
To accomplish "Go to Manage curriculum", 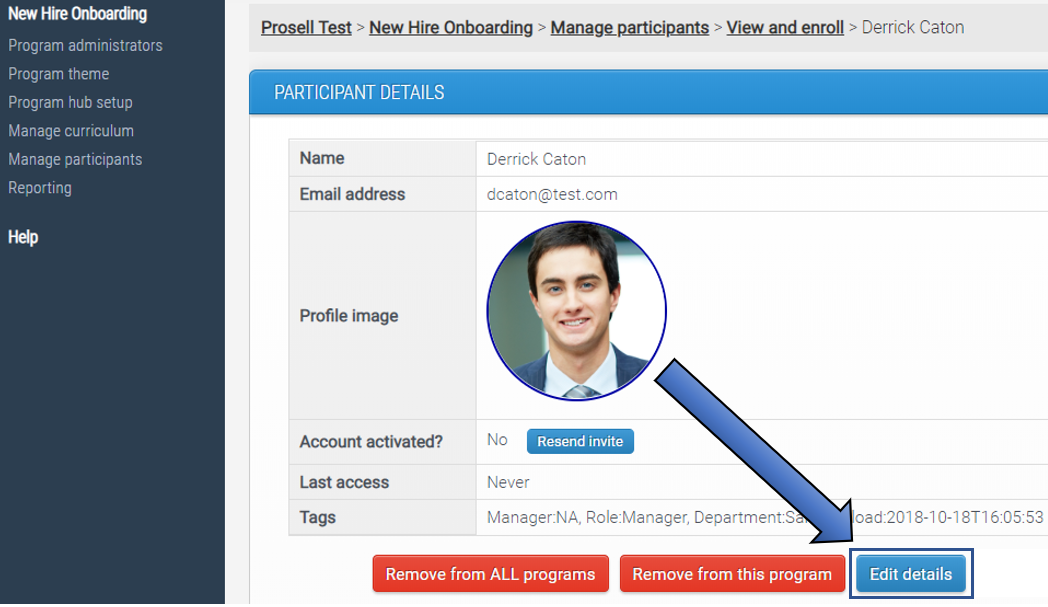I will [x=70, y=130].
